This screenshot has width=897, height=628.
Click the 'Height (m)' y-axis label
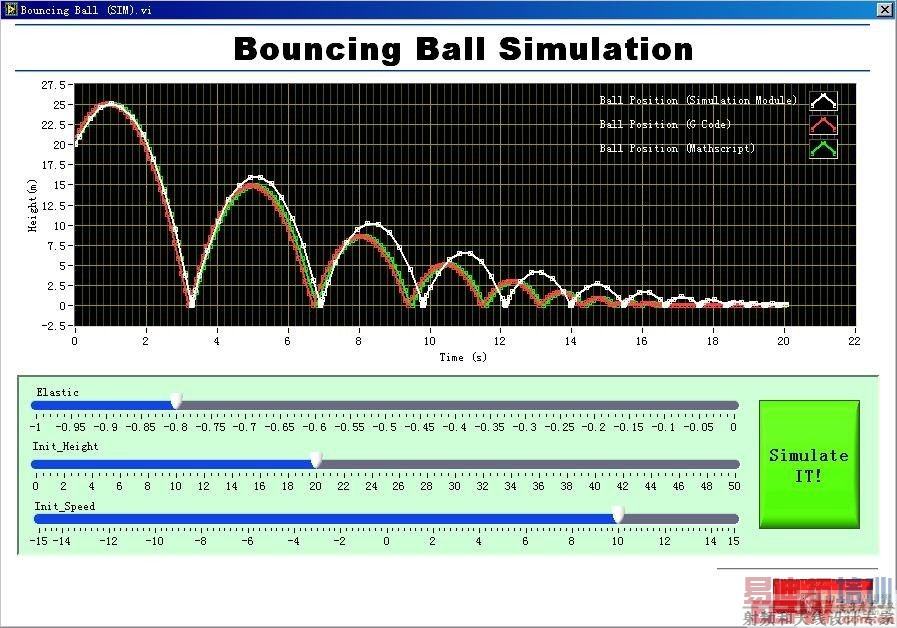33,205
